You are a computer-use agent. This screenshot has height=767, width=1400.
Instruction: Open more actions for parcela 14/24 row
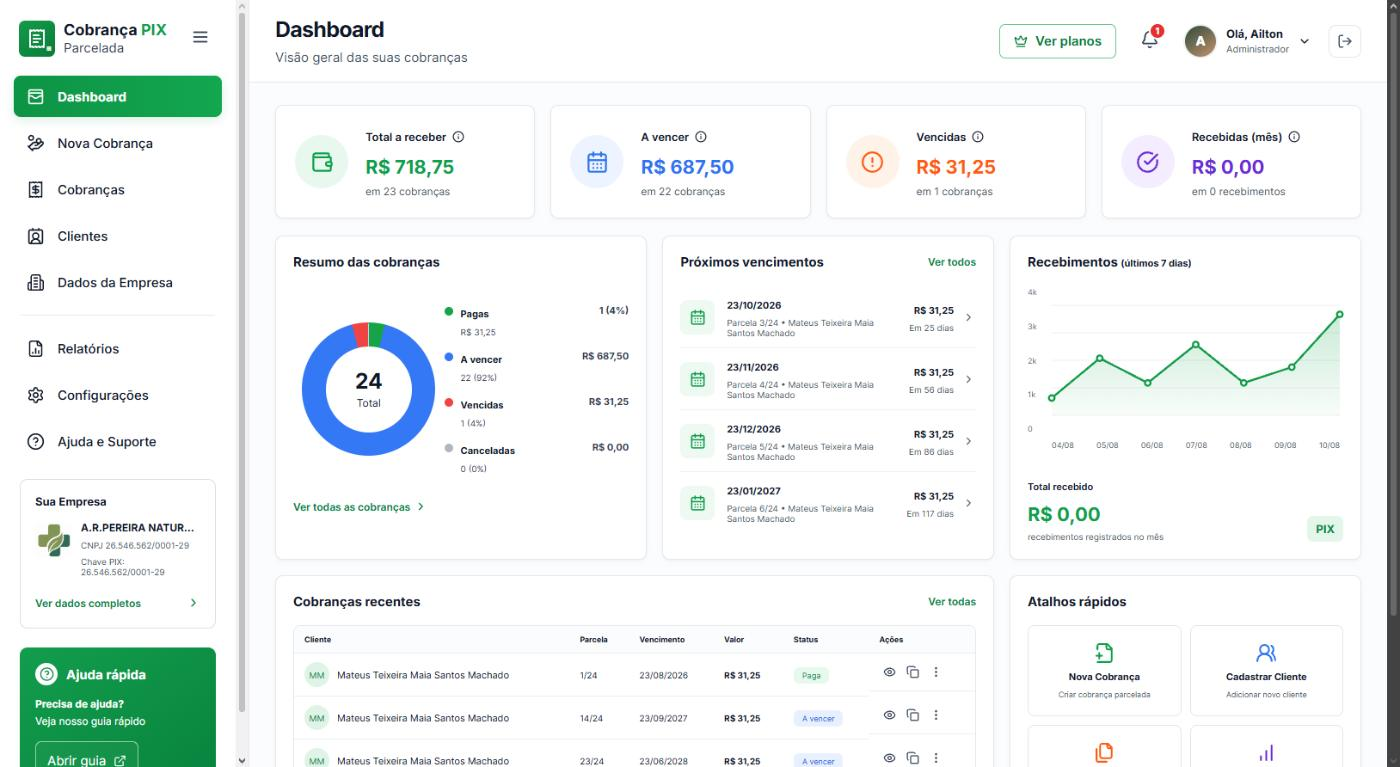(935, 715)
